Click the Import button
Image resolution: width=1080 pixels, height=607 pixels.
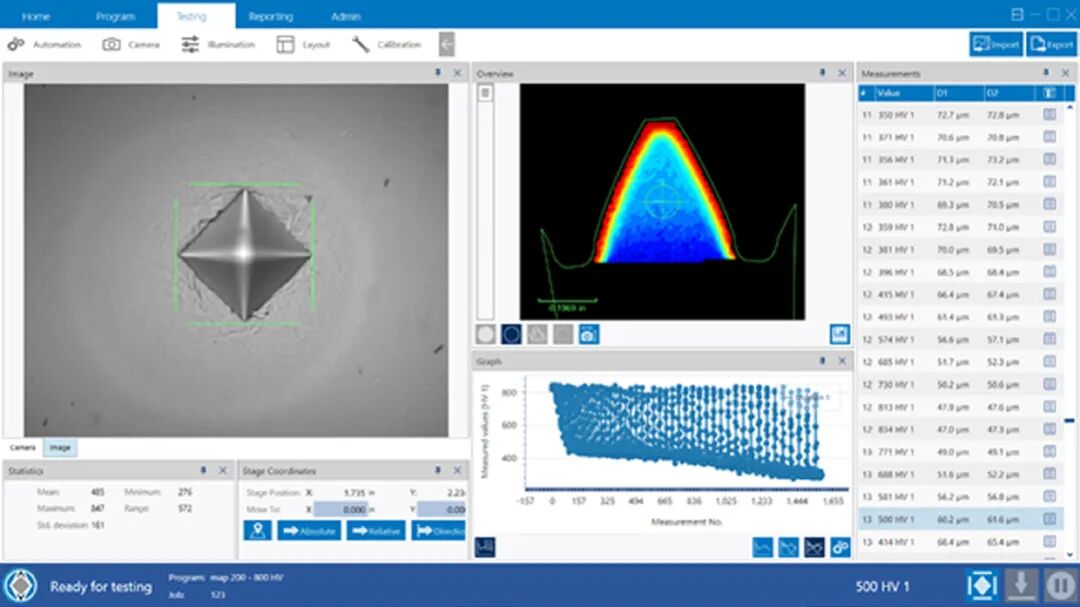pos(996,45)
